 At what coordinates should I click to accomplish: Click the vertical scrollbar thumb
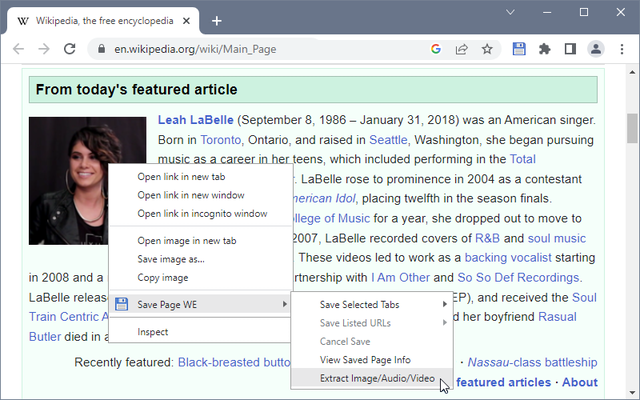(632, 129)
